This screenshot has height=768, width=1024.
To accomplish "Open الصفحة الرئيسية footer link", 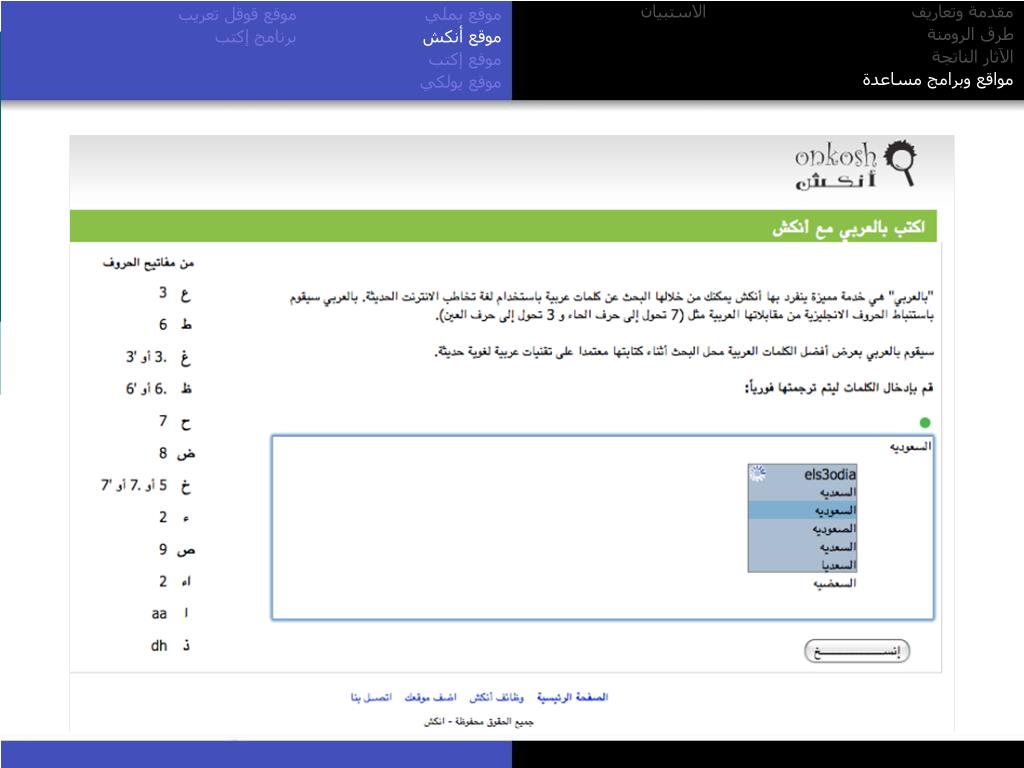I will (572, 697).
